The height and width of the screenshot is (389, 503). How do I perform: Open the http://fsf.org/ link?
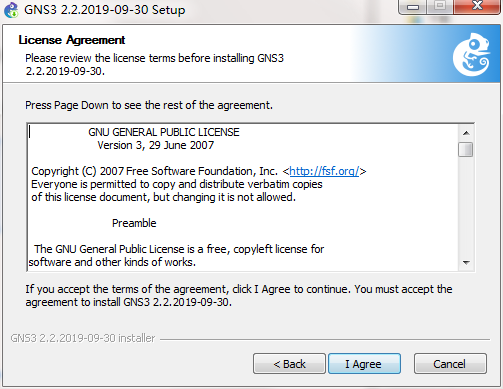click(324, 171)
